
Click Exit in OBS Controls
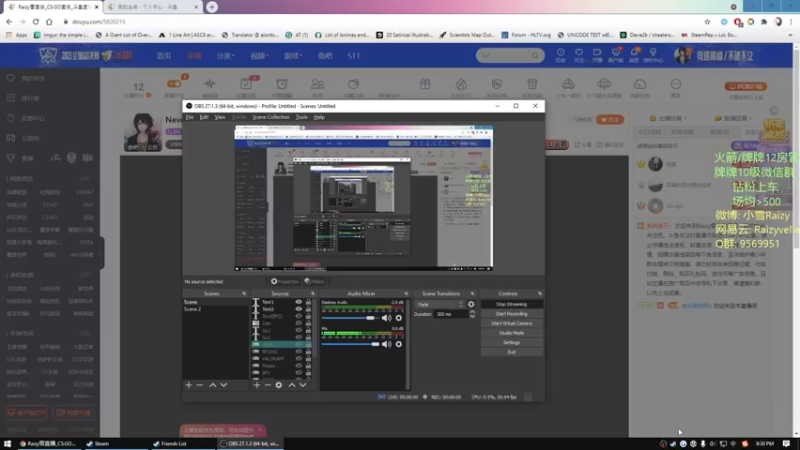click(511, 352)
